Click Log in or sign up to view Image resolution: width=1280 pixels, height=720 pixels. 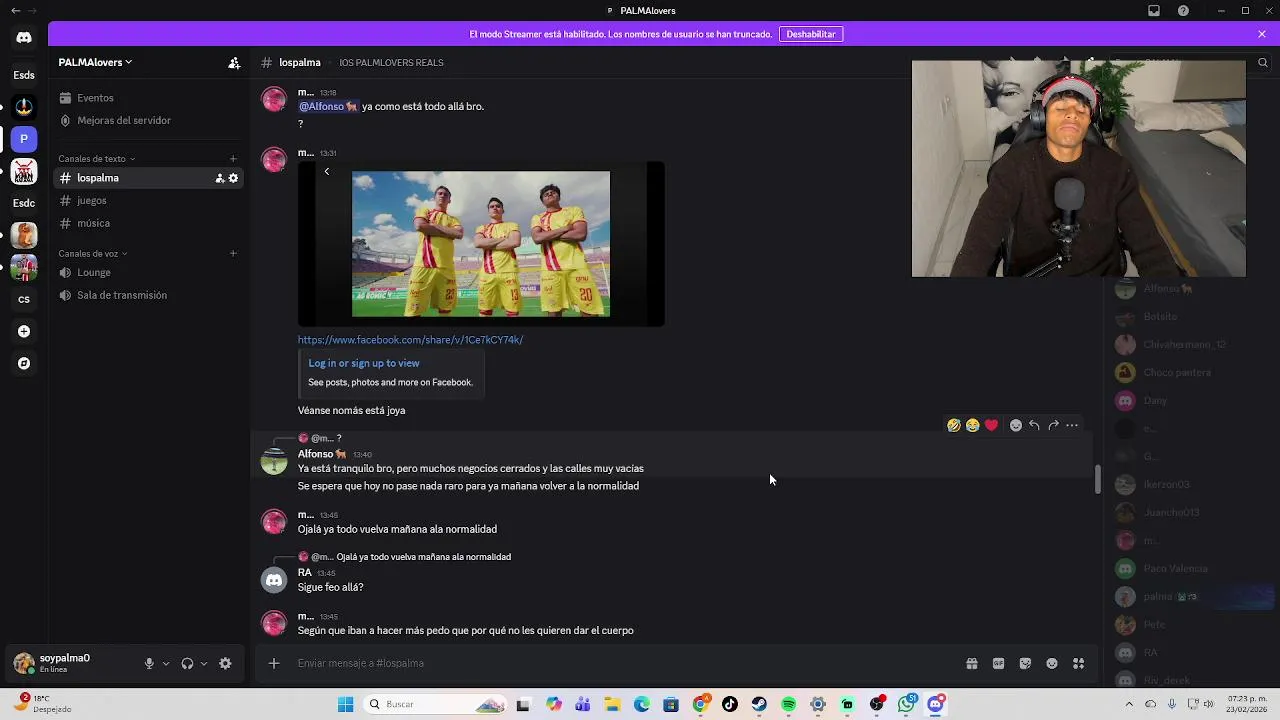click(364, 363)
